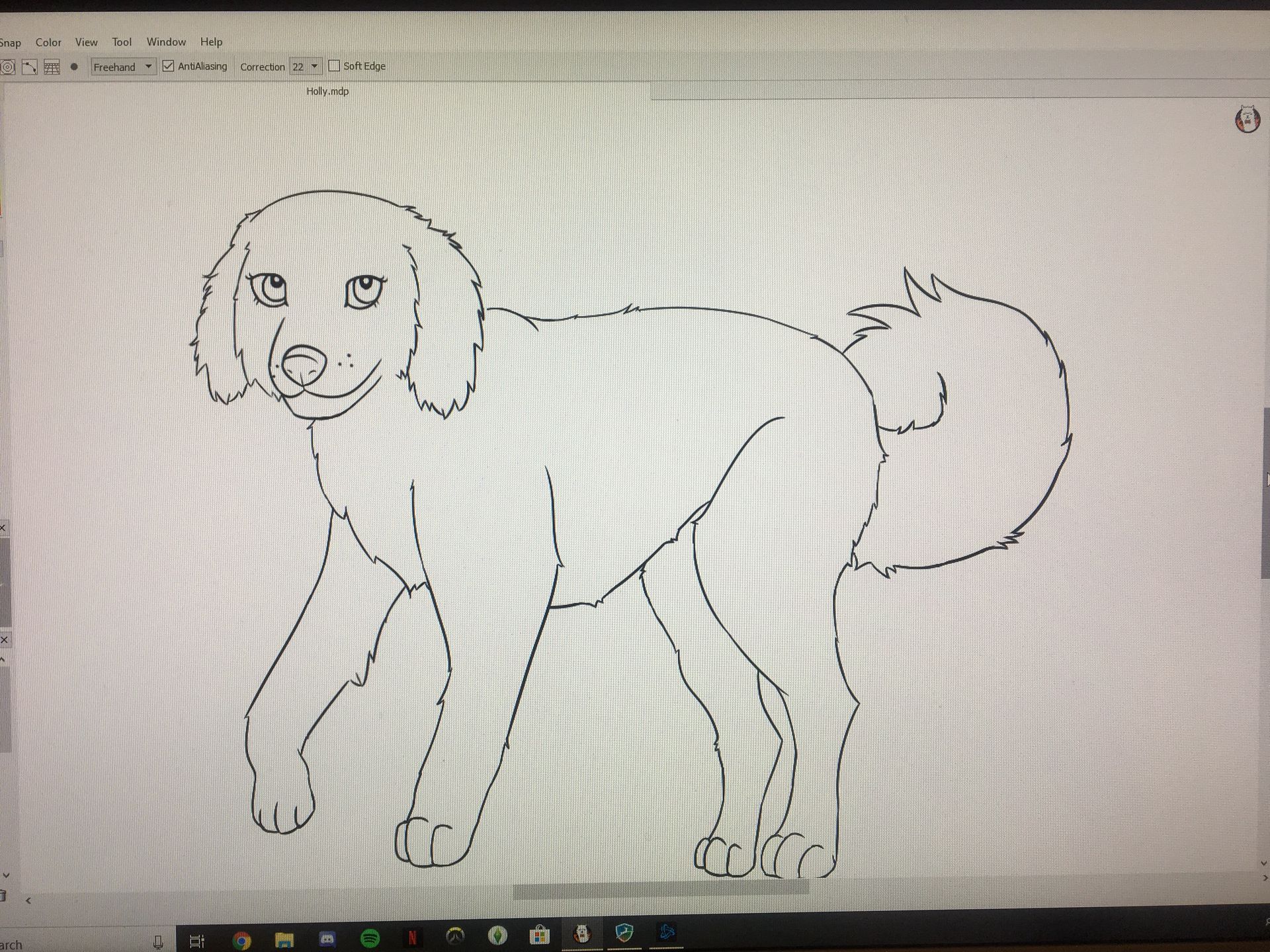The width and height of the screenshot is (1270, 952).
Task: Open Microsoft Store from the taskbar
Action: pyautogui.click(x=540, y=935)
